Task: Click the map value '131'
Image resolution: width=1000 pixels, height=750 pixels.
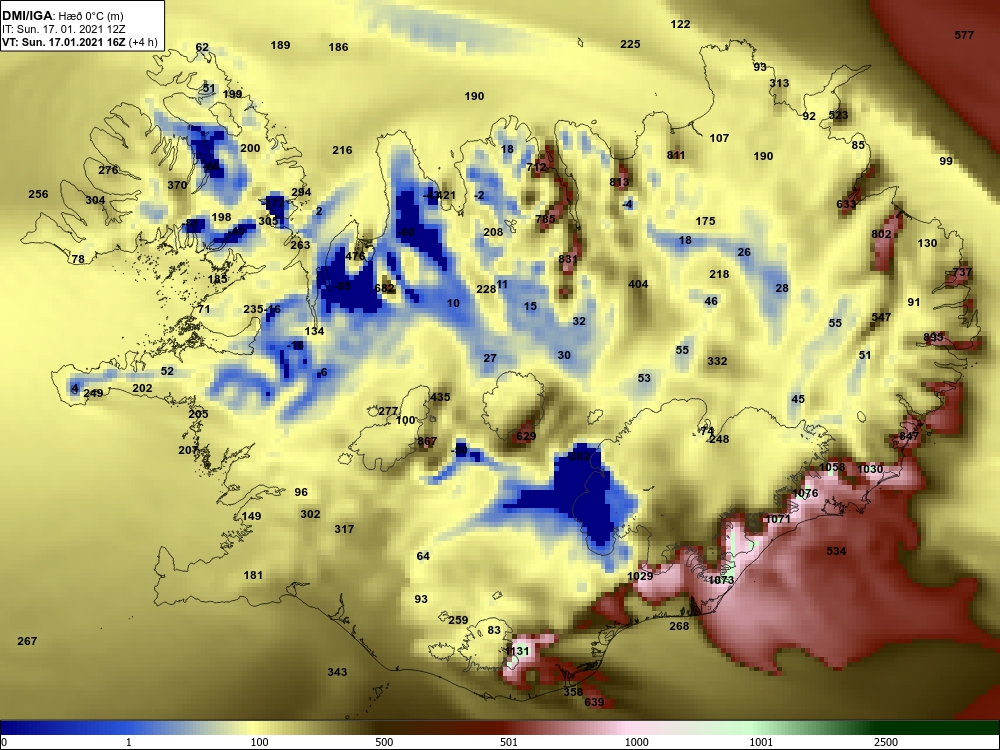Action: [x=518, y=652]
